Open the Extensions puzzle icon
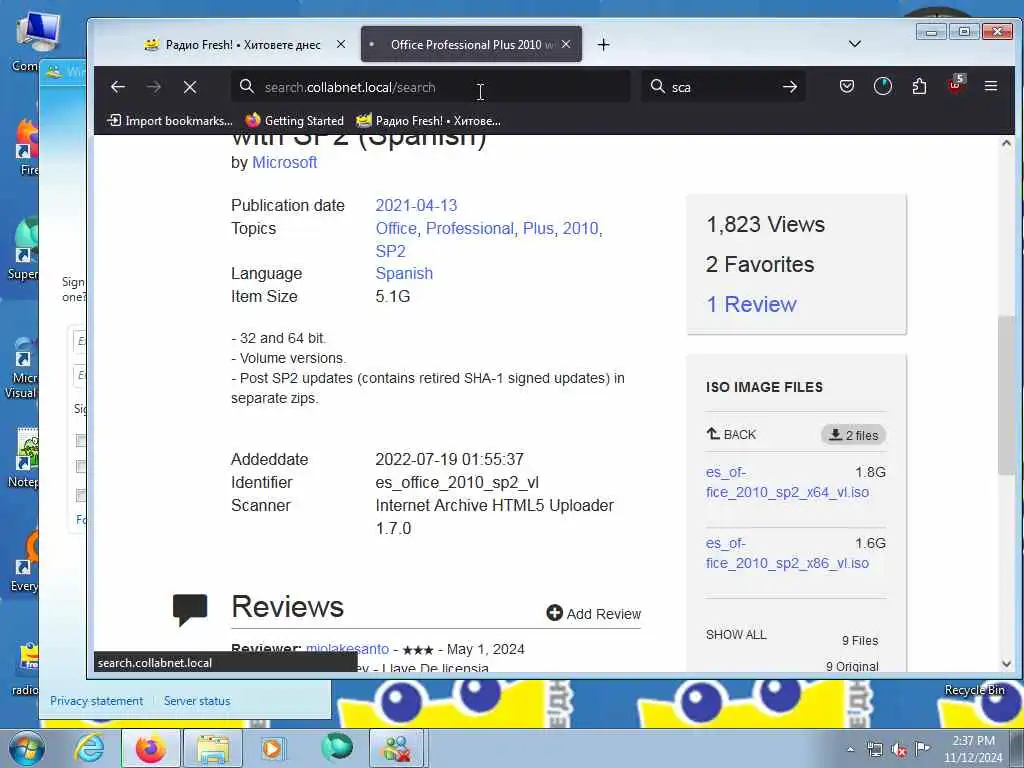 pos(919,86)
